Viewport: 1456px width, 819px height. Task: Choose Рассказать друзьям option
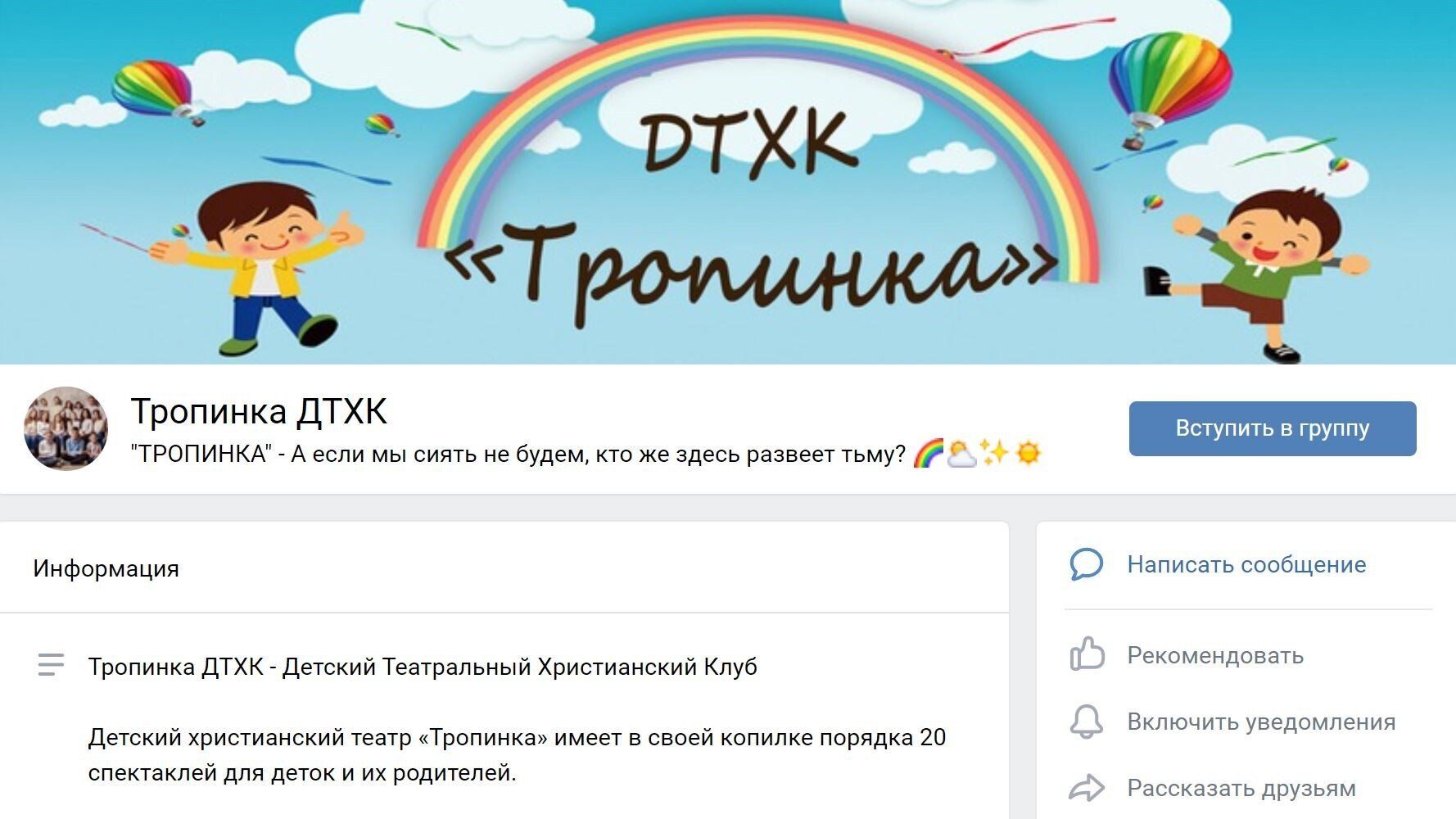[1241, 788]
